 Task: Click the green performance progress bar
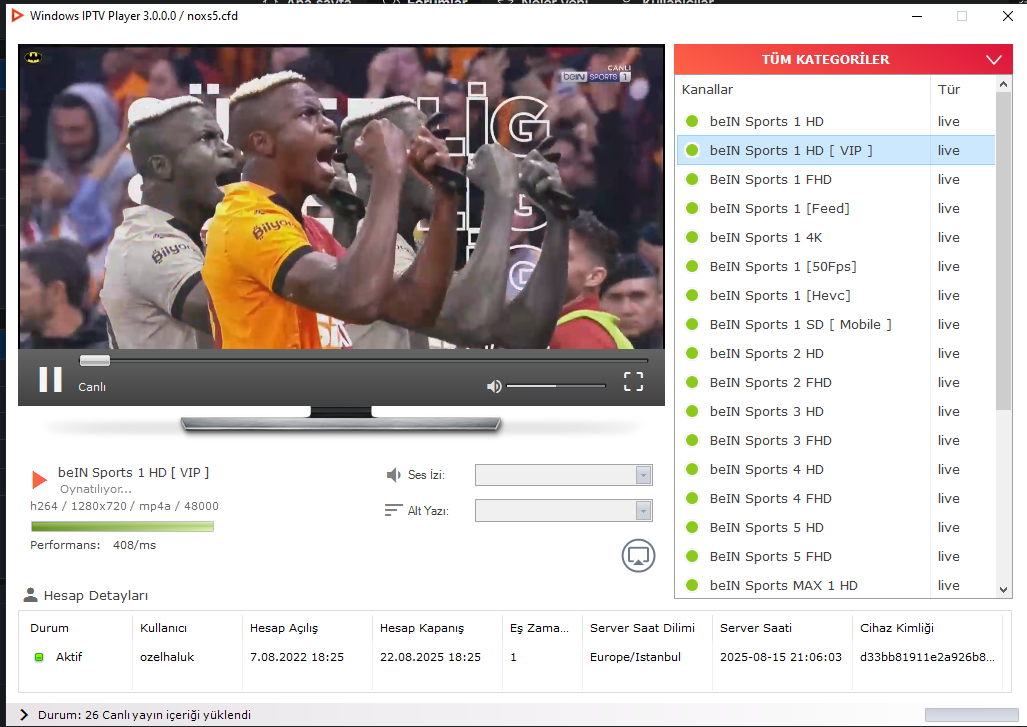click(122, 526)
